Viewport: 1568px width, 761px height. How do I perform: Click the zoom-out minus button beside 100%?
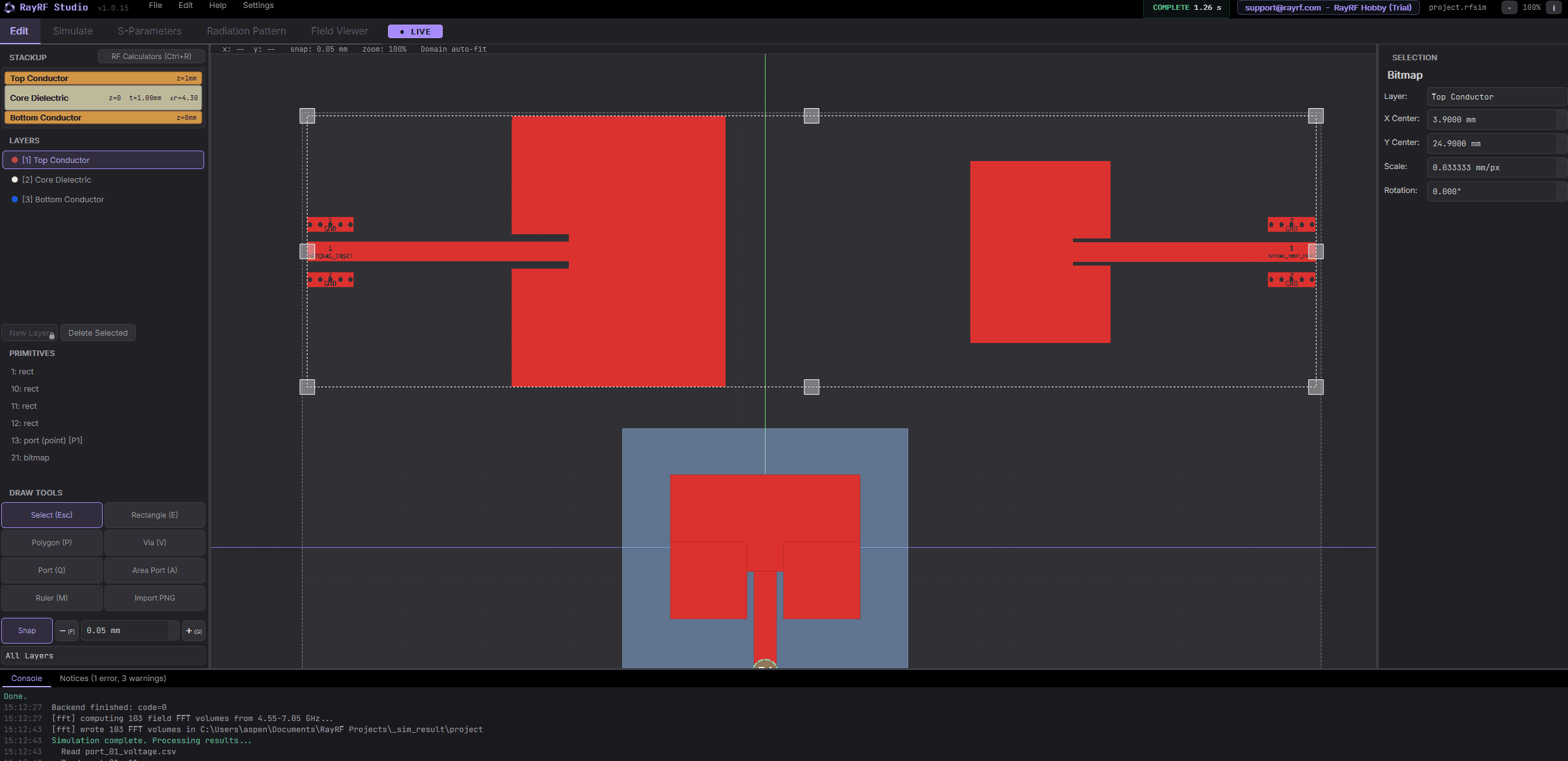[1509, 7]
